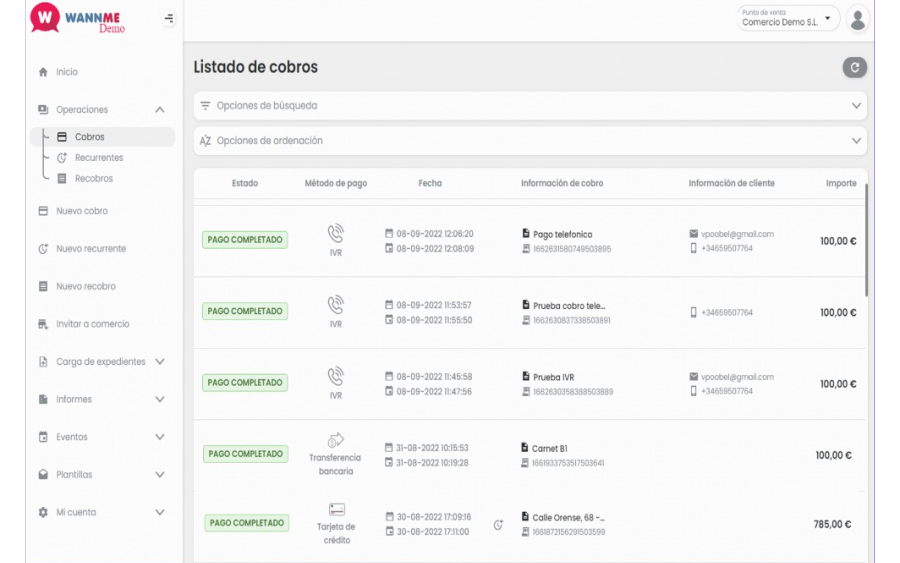Open the Pago telefonico charge
900x563 pixels.
click(562, 234)
